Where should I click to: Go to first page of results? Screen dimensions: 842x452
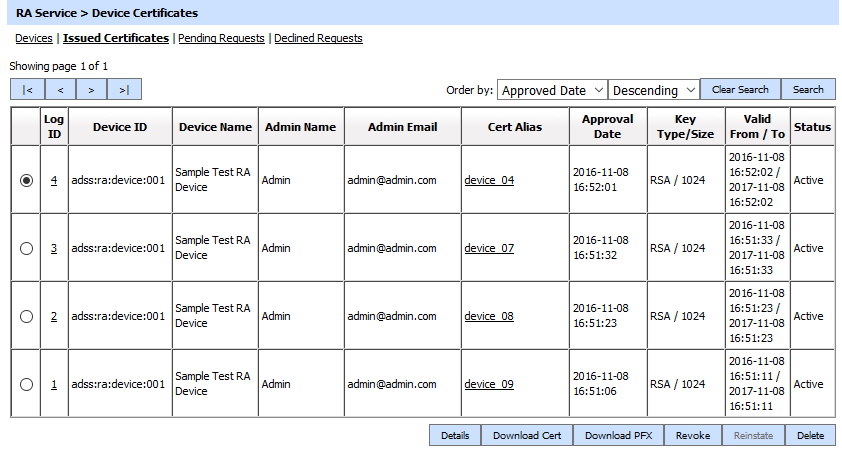coord(27,90)
